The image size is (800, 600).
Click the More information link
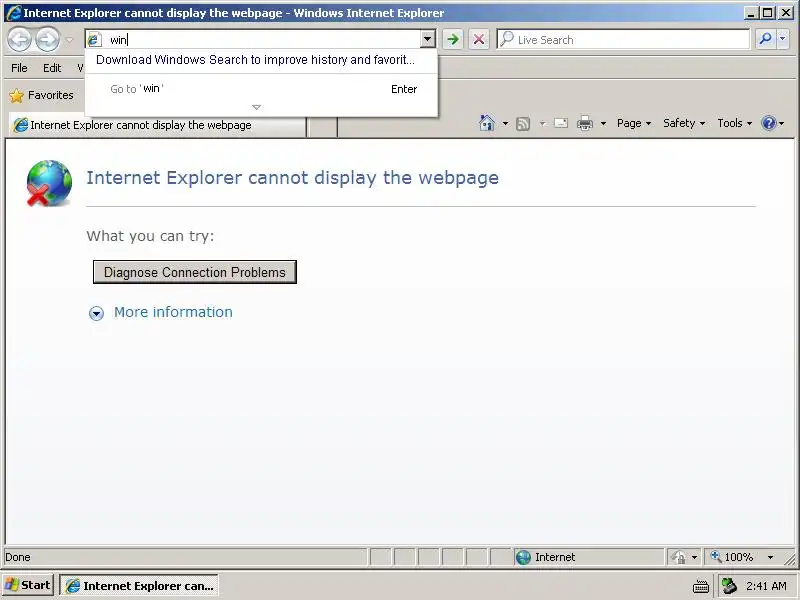point(173,312)
